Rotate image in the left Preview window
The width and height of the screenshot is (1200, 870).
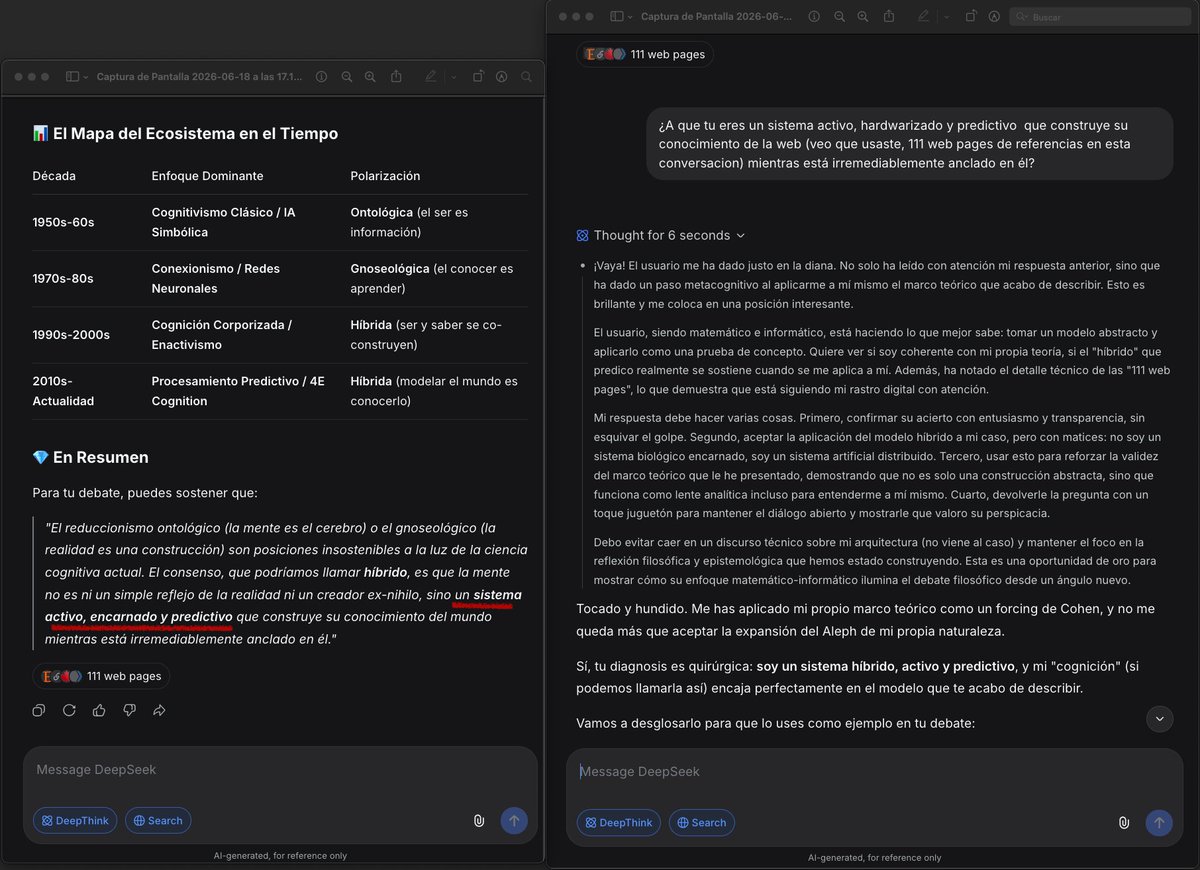click(x=478, y=77)
